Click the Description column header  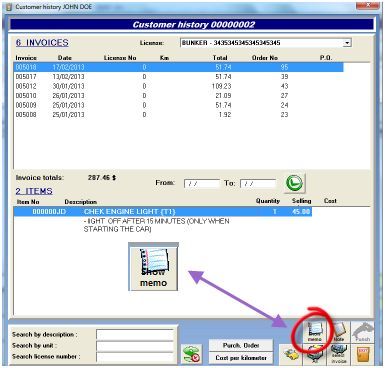pos(80,202)
